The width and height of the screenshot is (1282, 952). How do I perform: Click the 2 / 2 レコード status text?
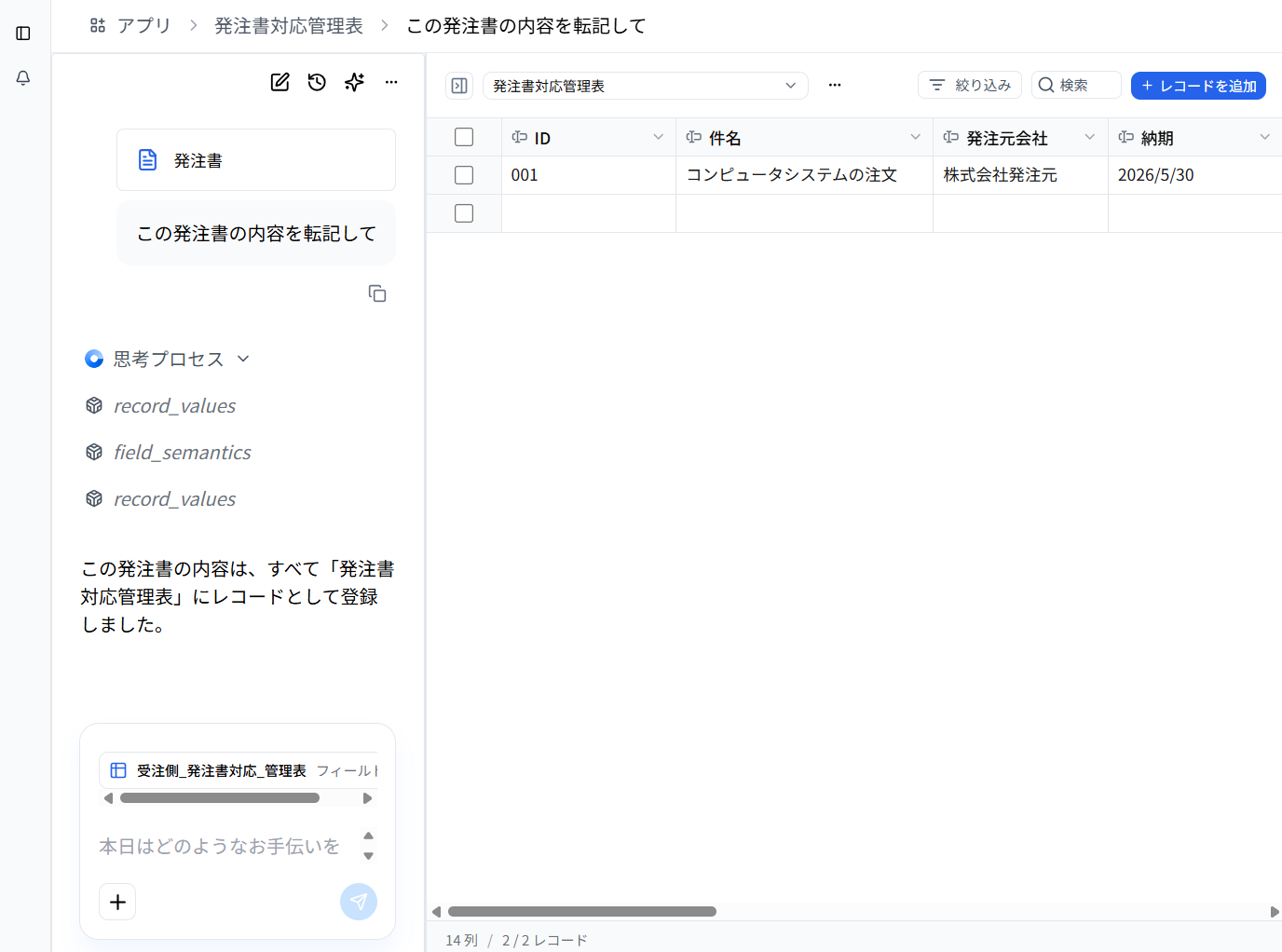545,940
